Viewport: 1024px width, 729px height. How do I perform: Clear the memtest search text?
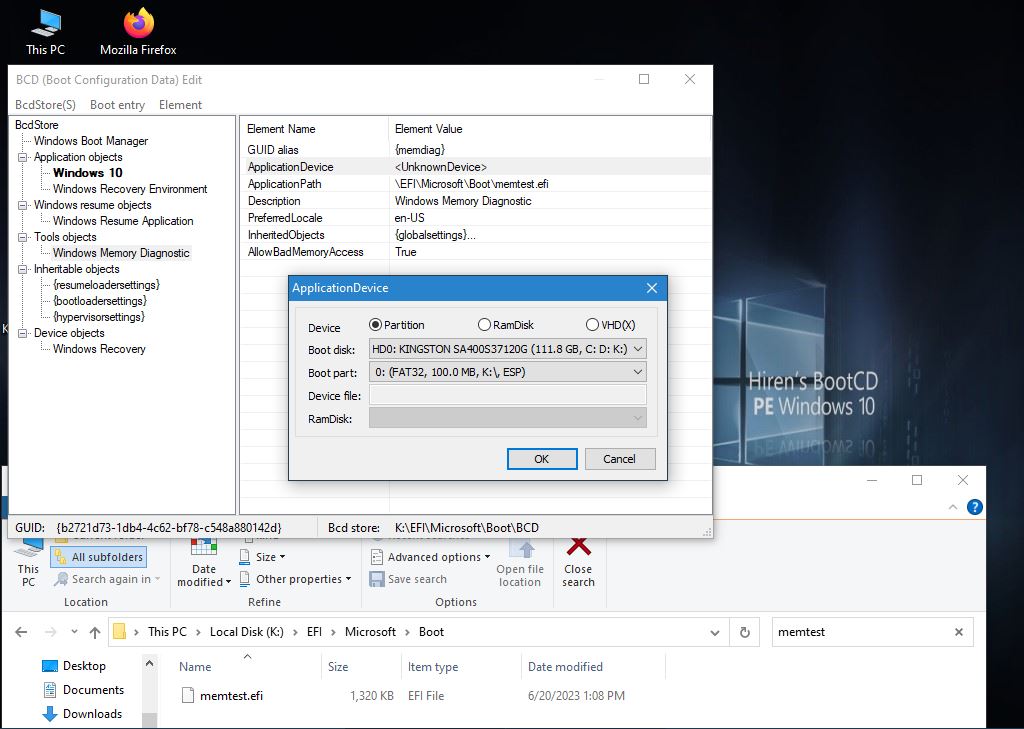click(x=958, y=632)
